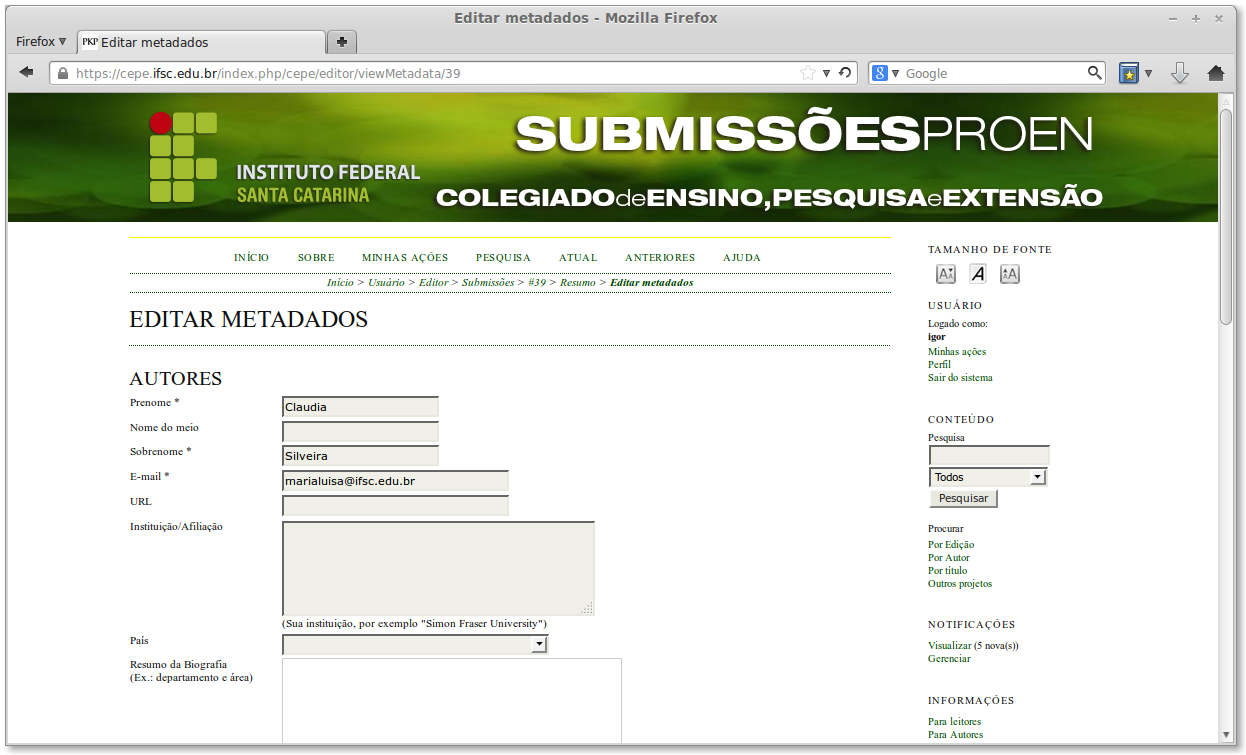The height and width of the screenshot is (755, 1246).
Task: Click the Por Autor browse link
Action: [948, 557]
